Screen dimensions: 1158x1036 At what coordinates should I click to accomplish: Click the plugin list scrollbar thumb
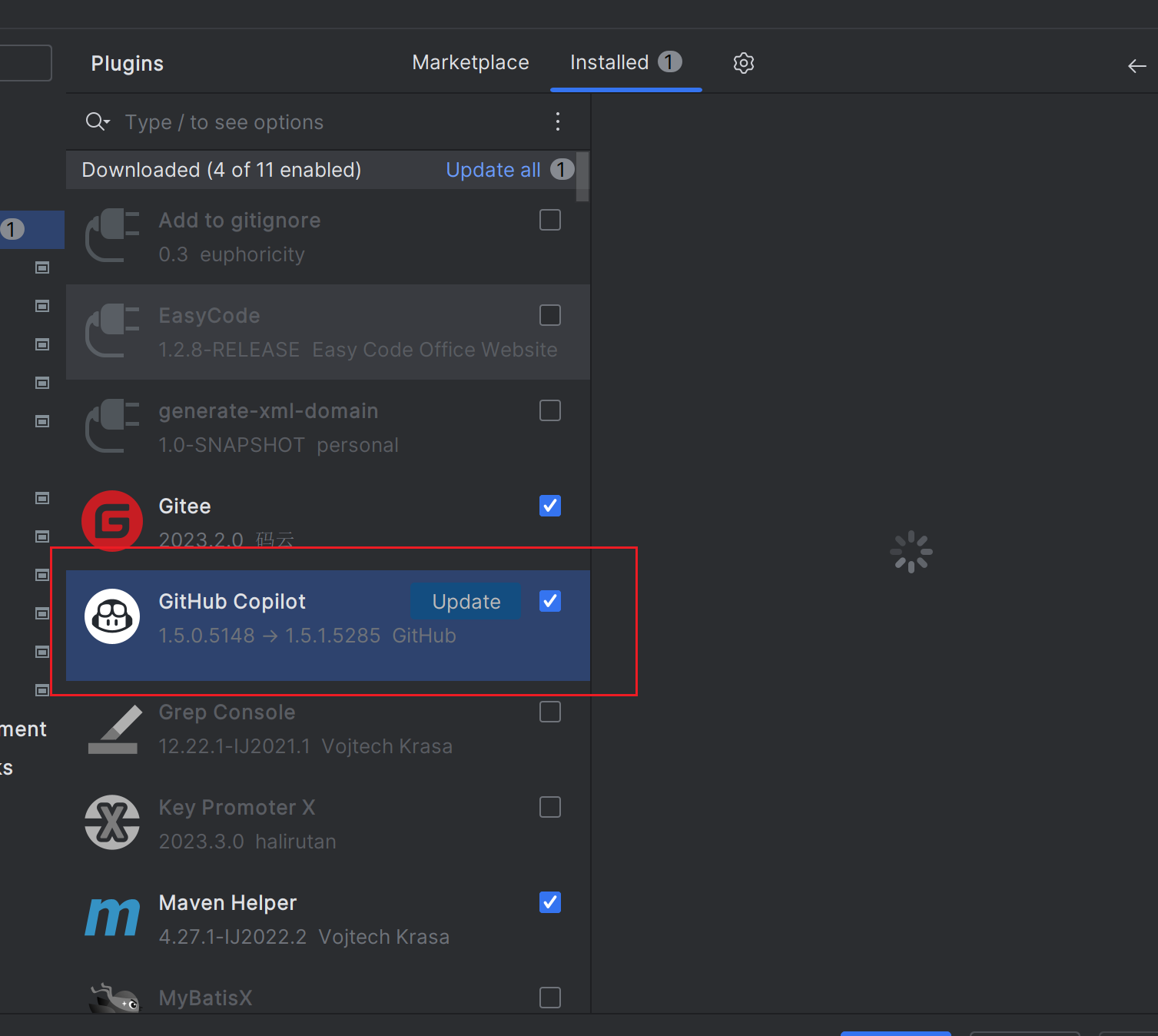tap(582, 176)
